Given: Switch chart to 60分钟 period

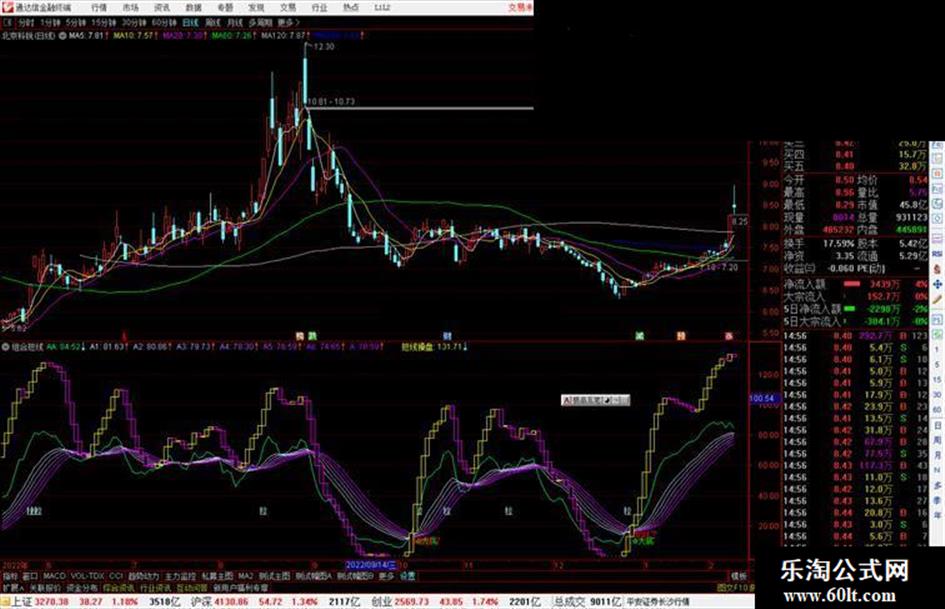Looking at the screenshot, I should (x=164, y=23).
